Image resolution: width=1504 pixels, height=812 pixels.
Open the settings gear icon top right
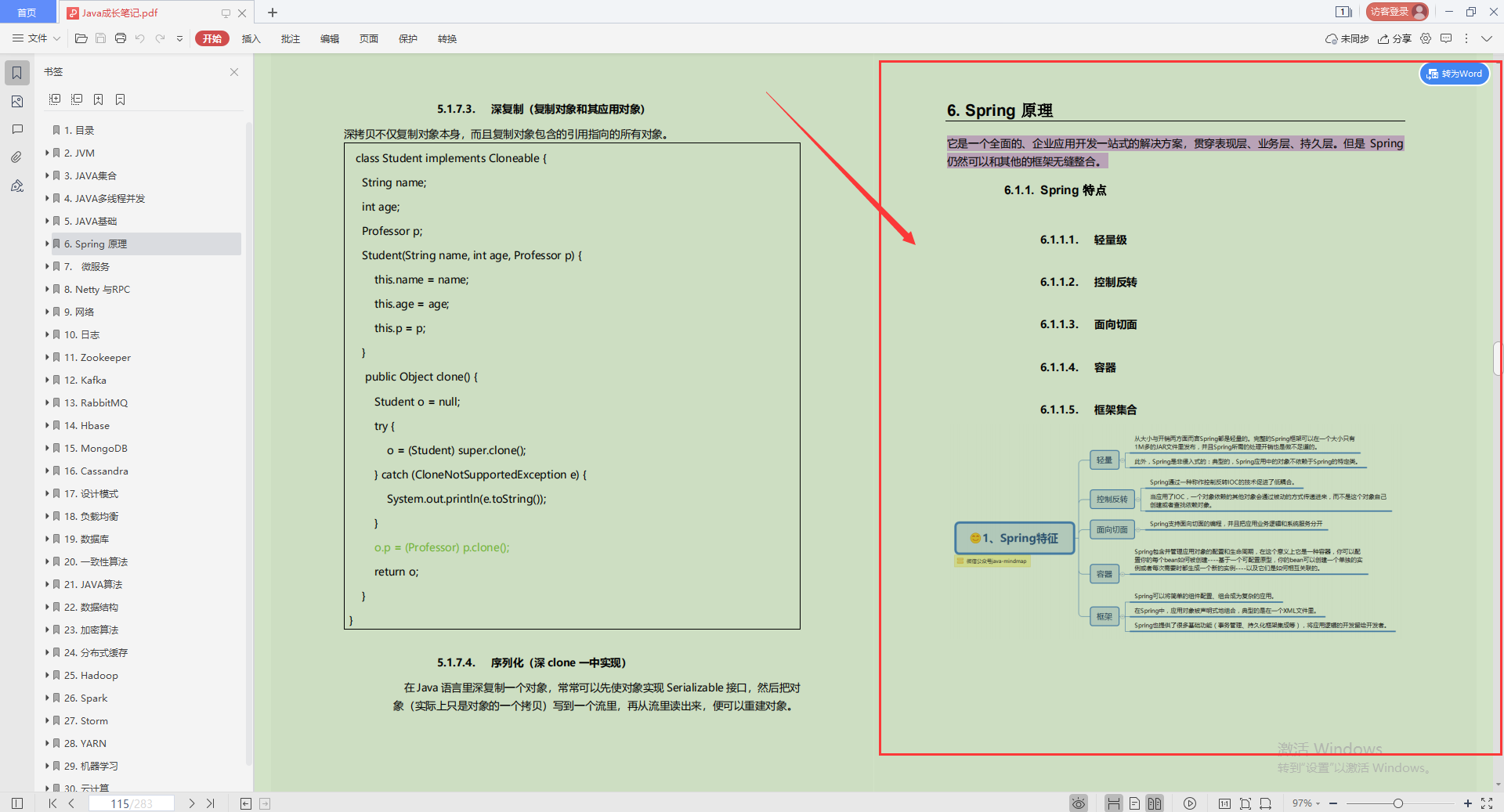tap(1426, 38)
